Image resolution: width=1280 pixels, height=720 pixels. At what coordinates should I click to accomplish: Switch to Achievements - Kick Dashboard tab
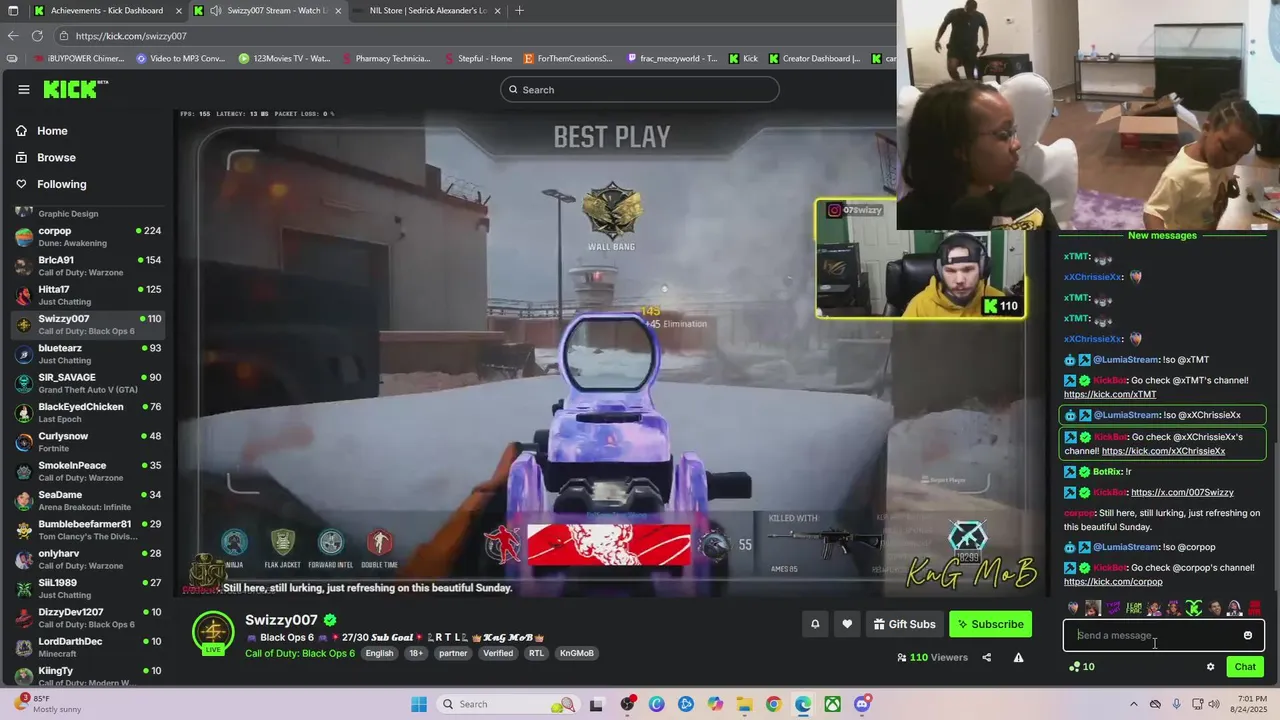pyautogui.click(x=106, y=11)
